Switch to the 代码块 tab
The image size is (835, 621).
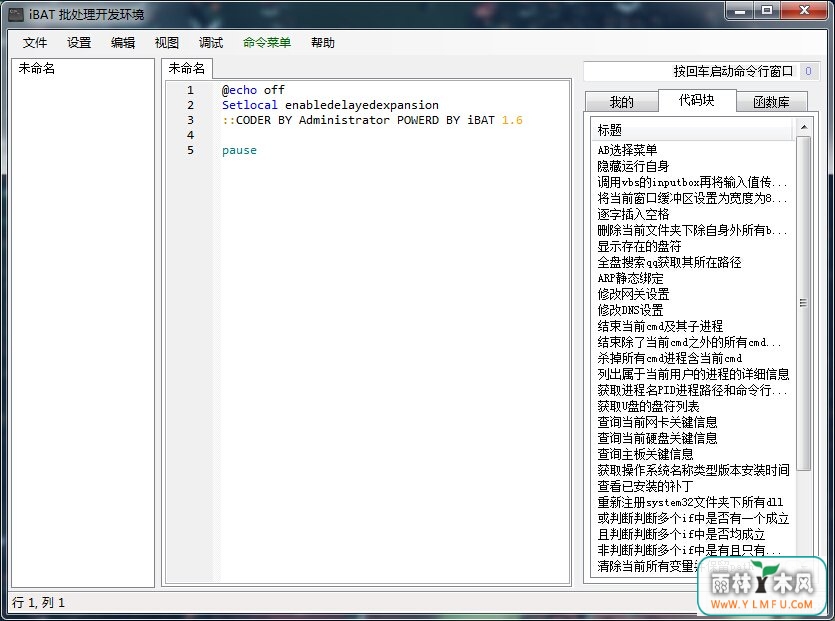pos(697,100)
